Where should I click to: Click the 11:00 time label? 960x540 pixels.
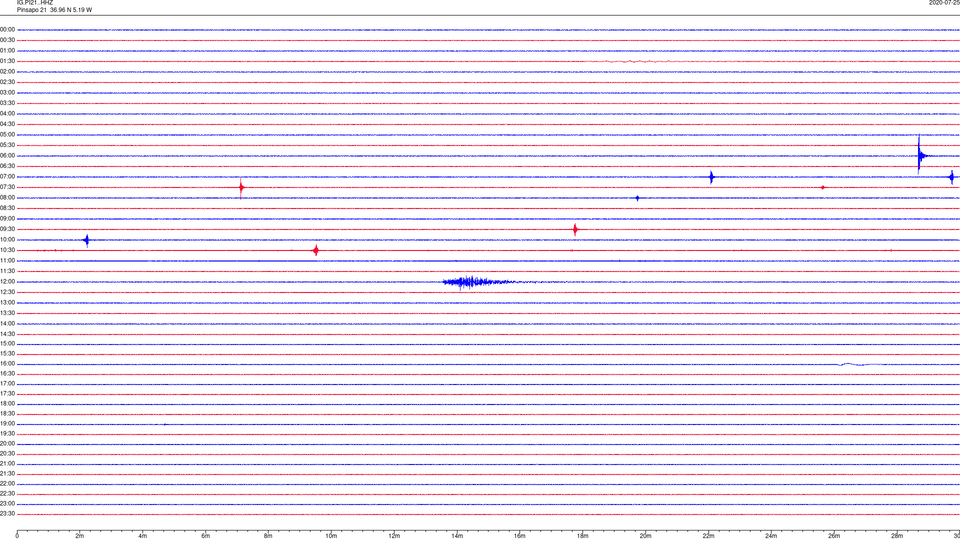(x=7, y=261)
